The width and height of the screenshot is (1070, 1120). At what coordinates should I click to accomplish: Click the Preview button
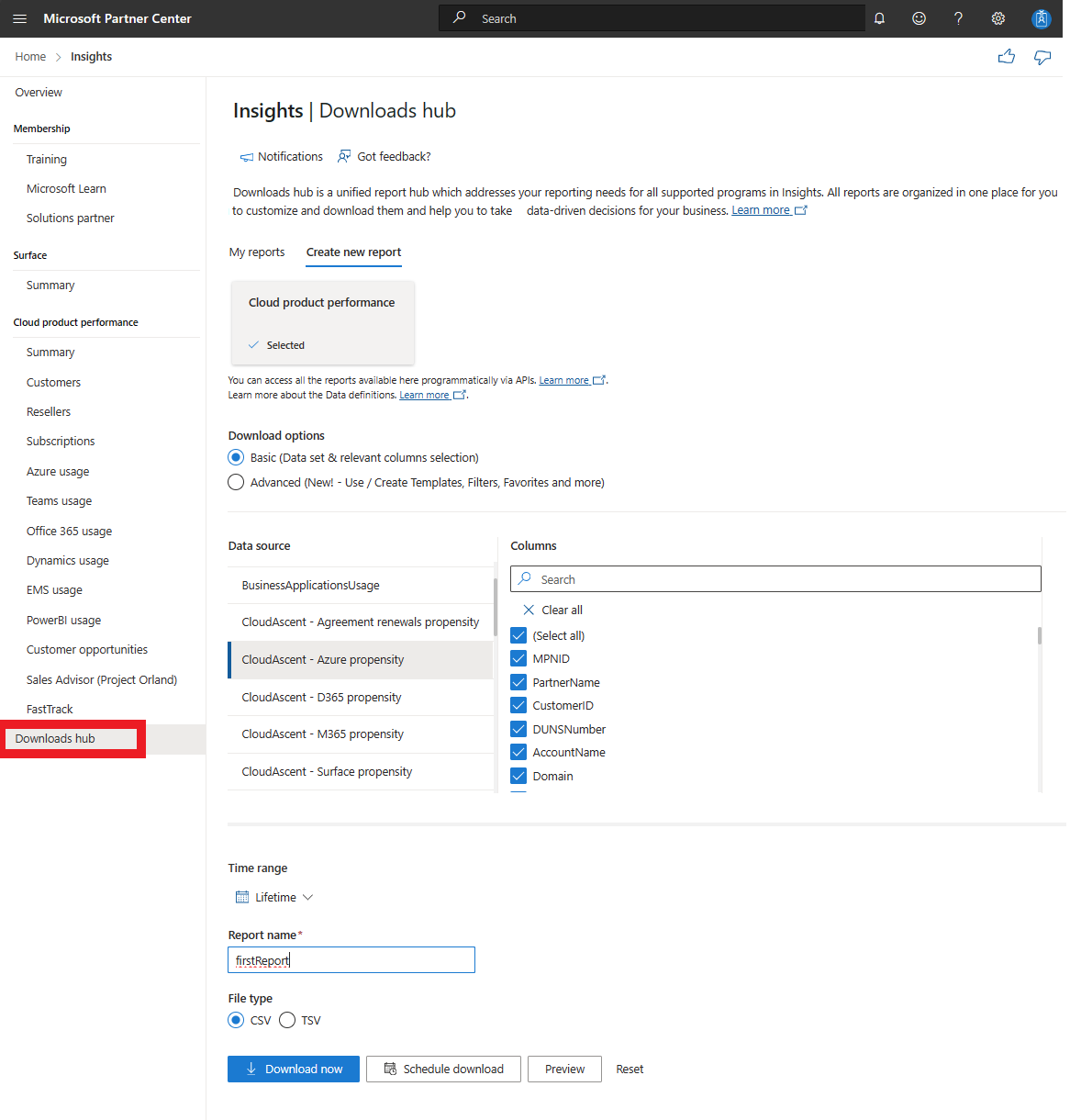564,1069
